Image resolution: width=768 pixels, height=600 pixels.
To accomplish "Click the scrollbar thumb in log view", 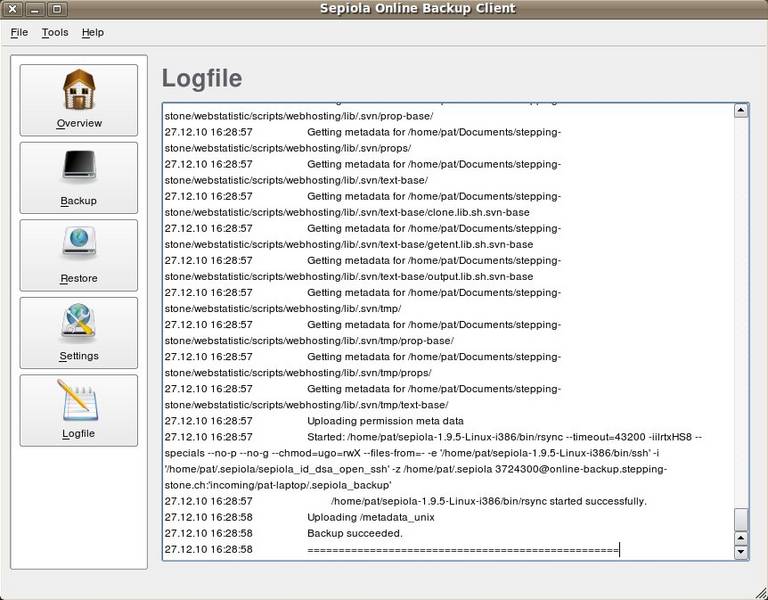I will click(x=741, y=520).
